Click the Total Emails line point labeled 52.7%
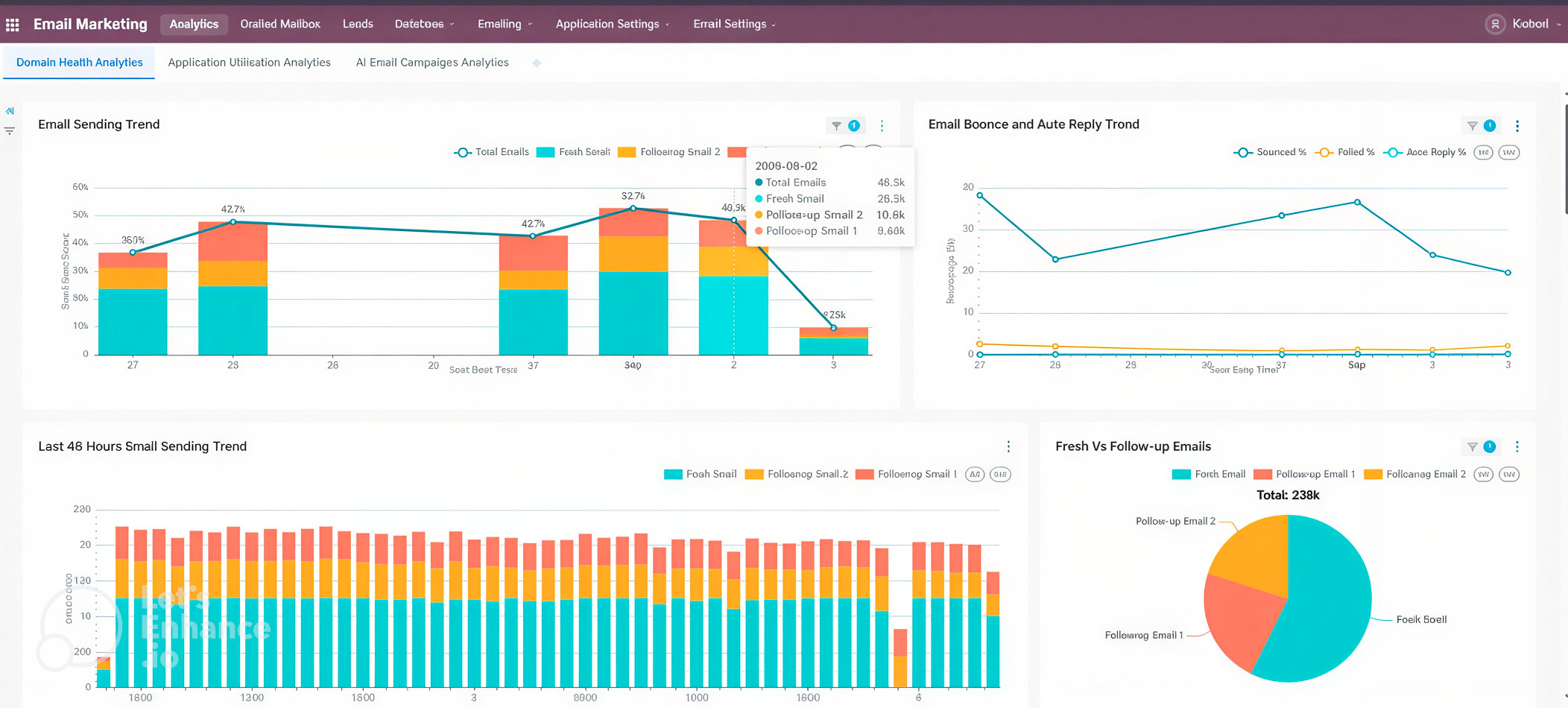 633,208
